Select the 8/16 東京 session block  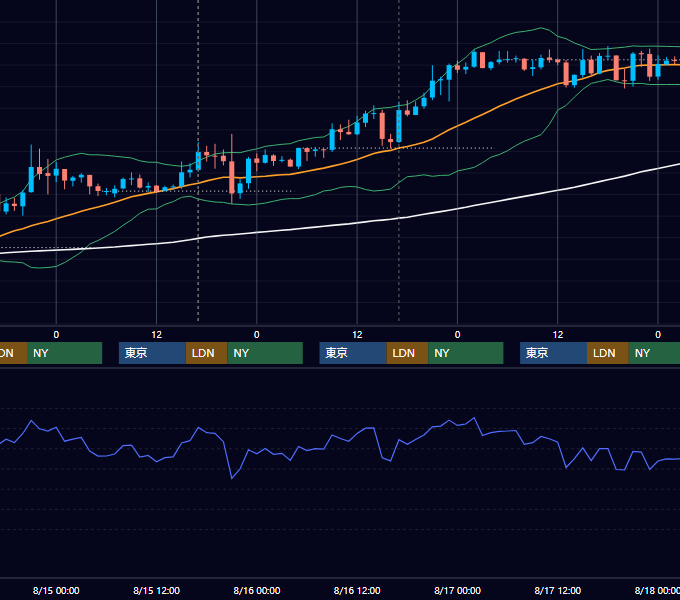tap(353, 353)
